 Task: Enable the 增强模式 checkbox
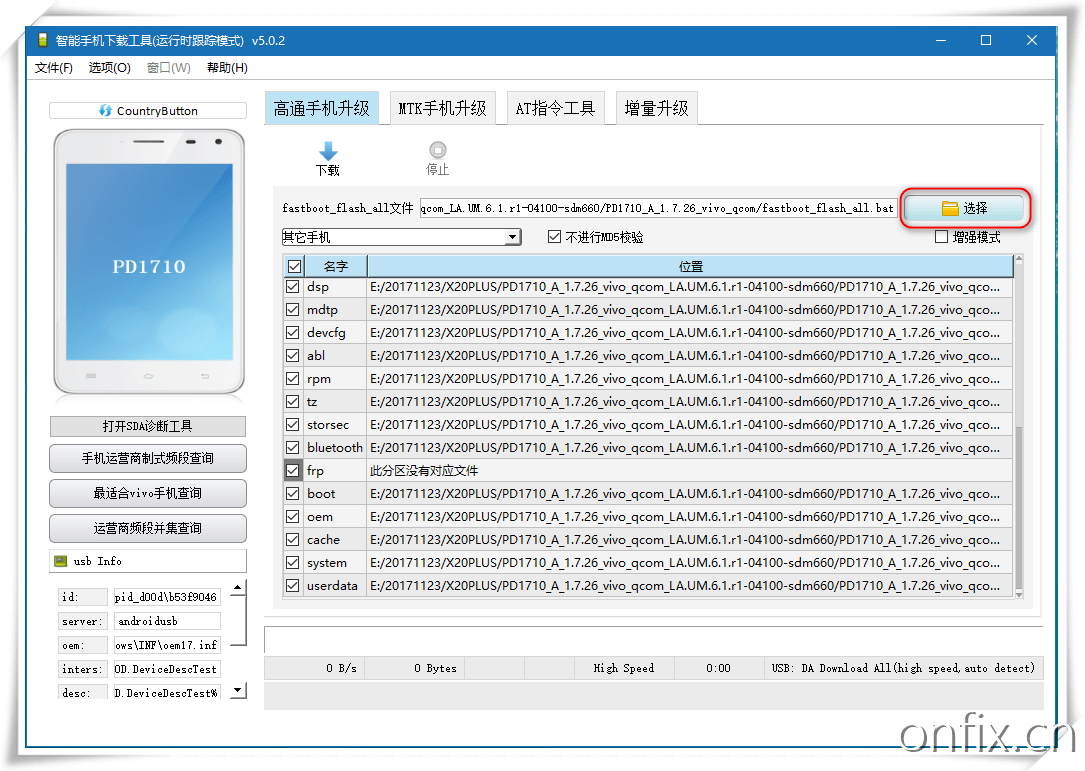coord(941,236)
